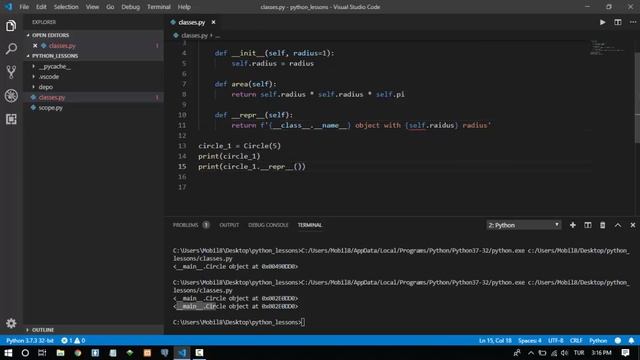Run Python file with play button
The width and height of the screenshot is (640, 360).
[602, 22]
